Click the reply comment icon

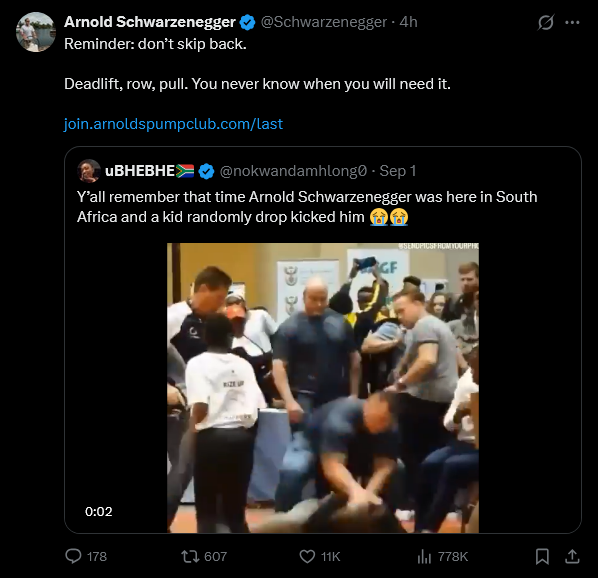pyautogui.click(x=73, y=556)
